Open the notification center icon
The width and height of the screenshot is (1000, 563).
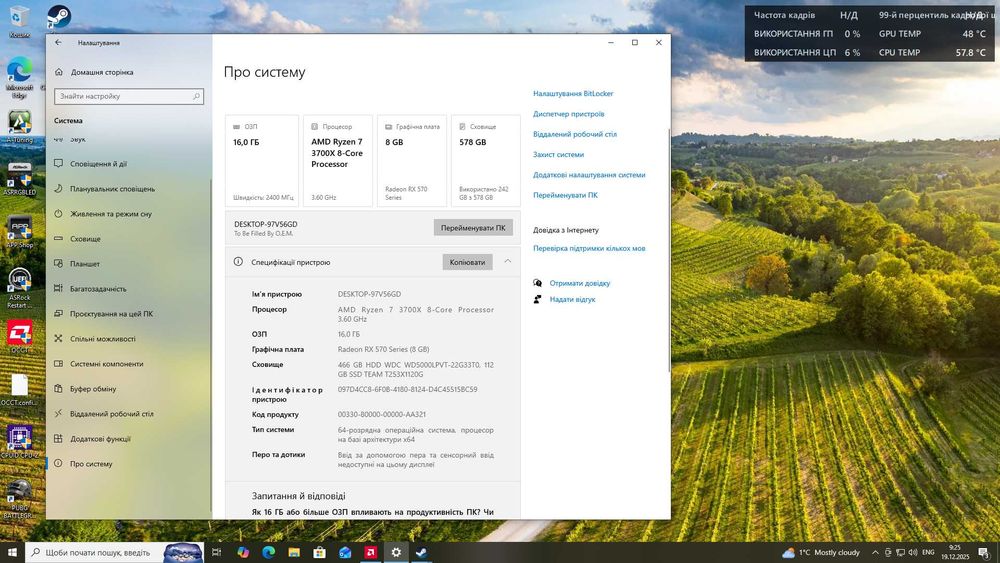(x=984, y=552)
